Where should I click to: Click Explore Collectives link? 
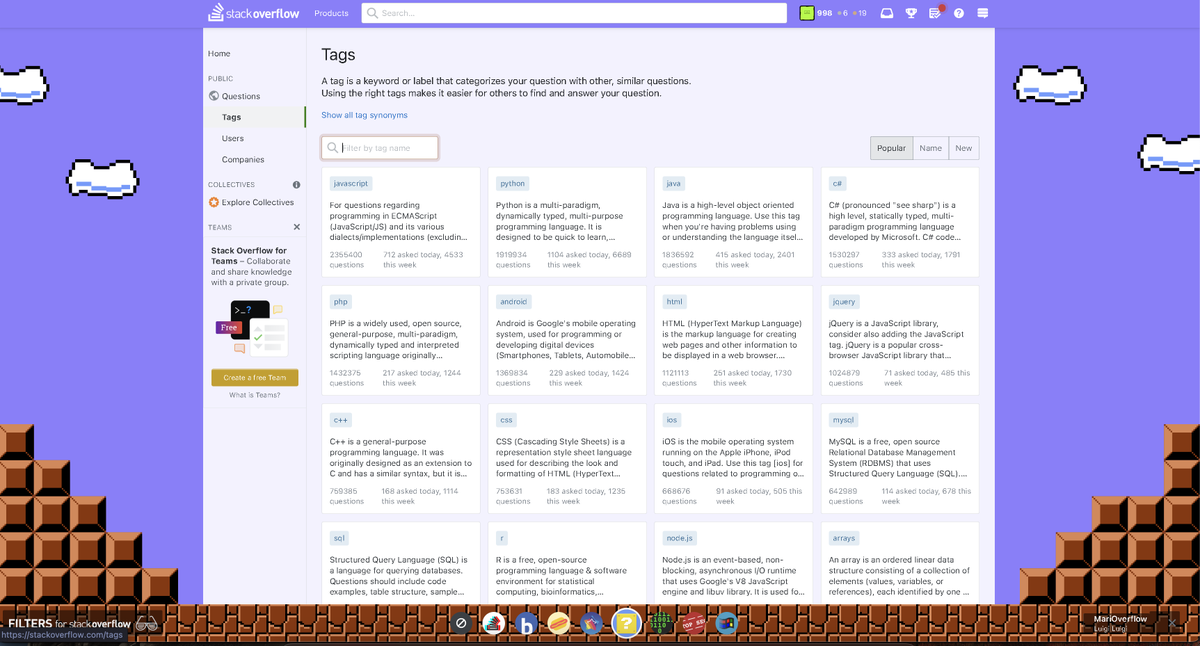[x=258, y=202]
